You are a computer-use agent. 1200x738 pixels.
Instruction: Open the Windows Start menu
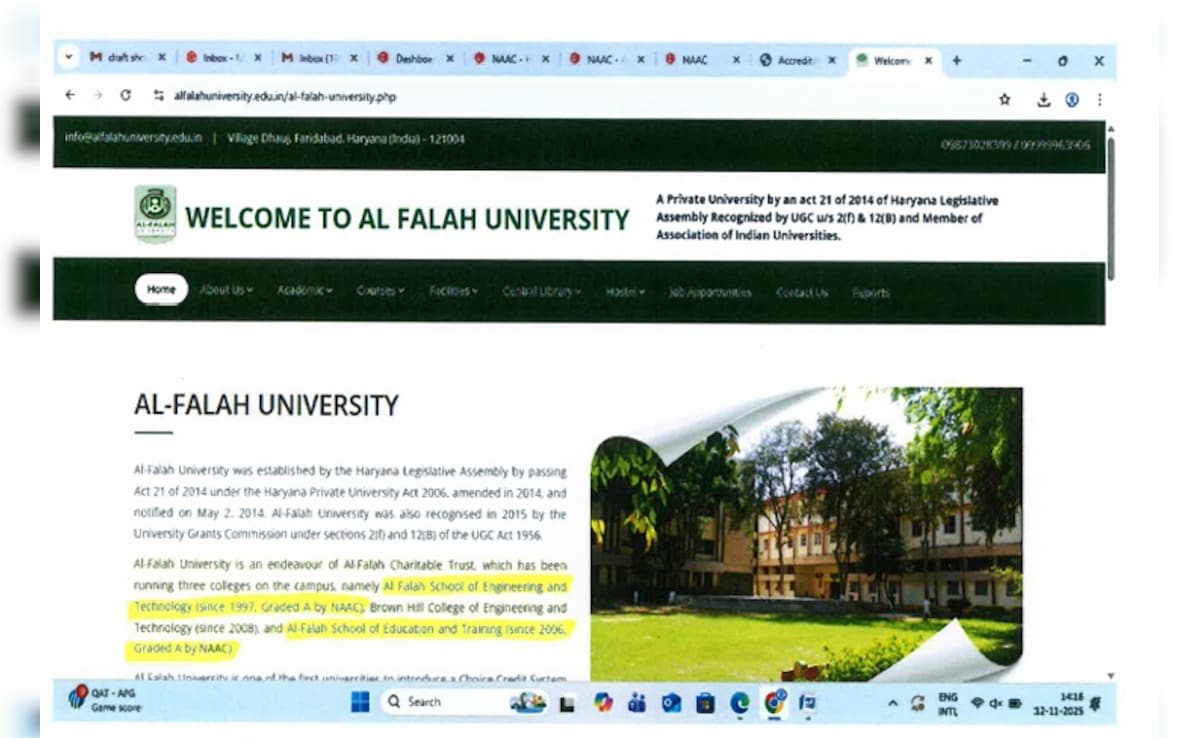(360, 703)
